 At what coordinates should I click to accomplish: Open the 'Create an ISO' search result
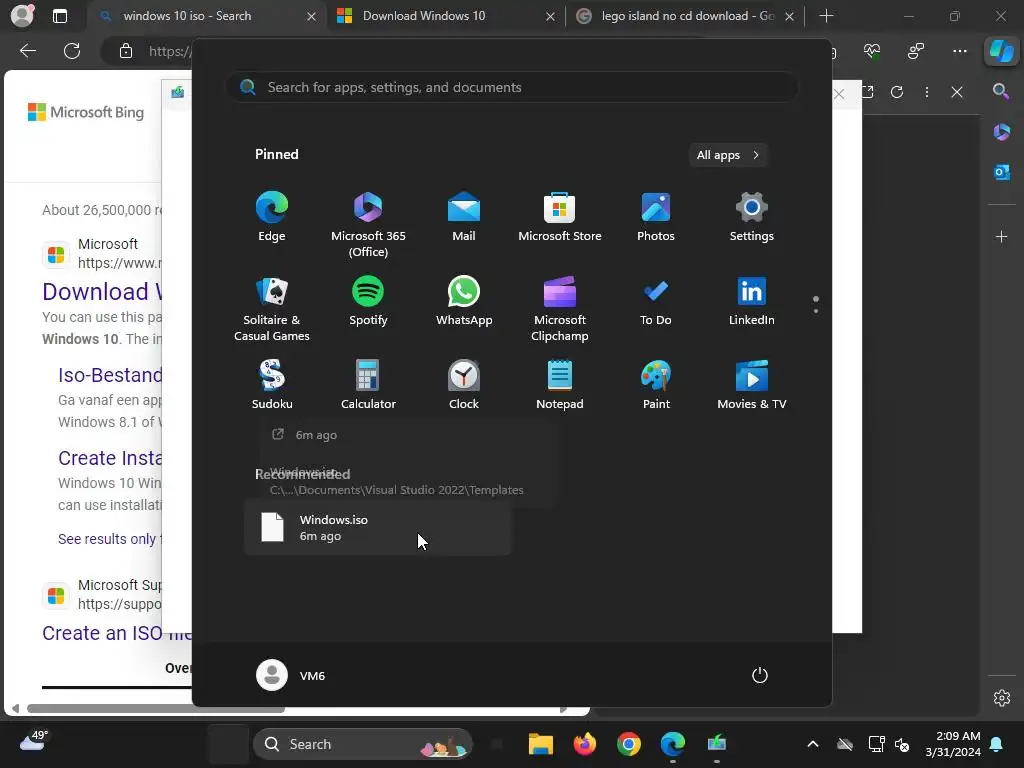[x=117, y=633]
